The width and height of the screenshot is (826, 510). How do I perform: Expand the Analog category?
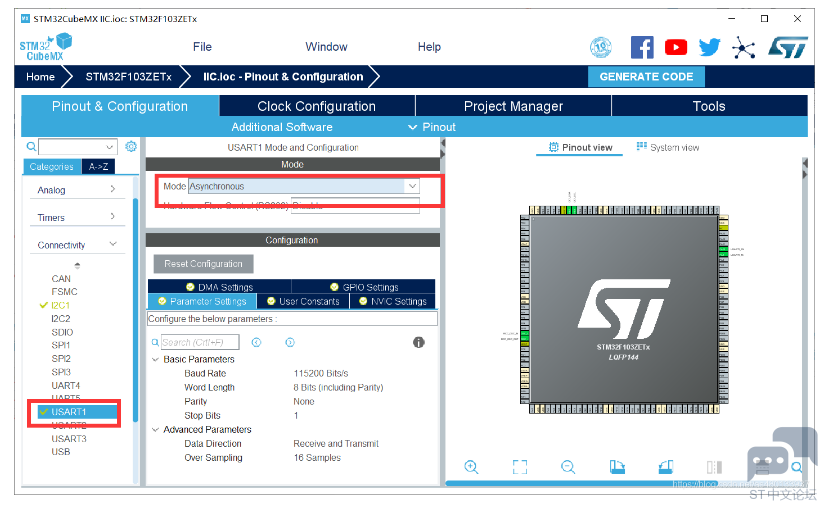point(113,189)
